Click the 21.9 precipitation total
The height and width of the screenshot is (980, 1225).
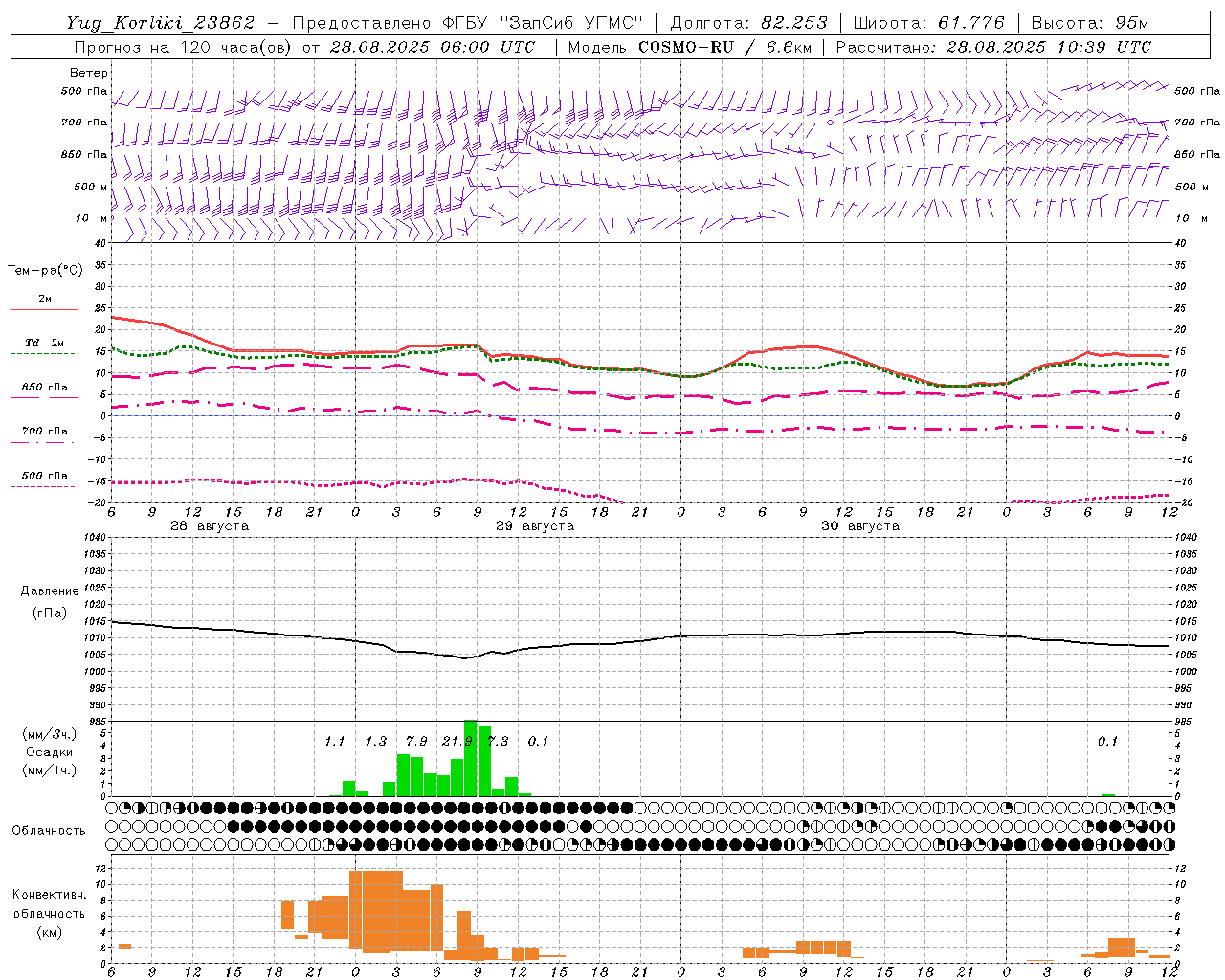(457, 741)
